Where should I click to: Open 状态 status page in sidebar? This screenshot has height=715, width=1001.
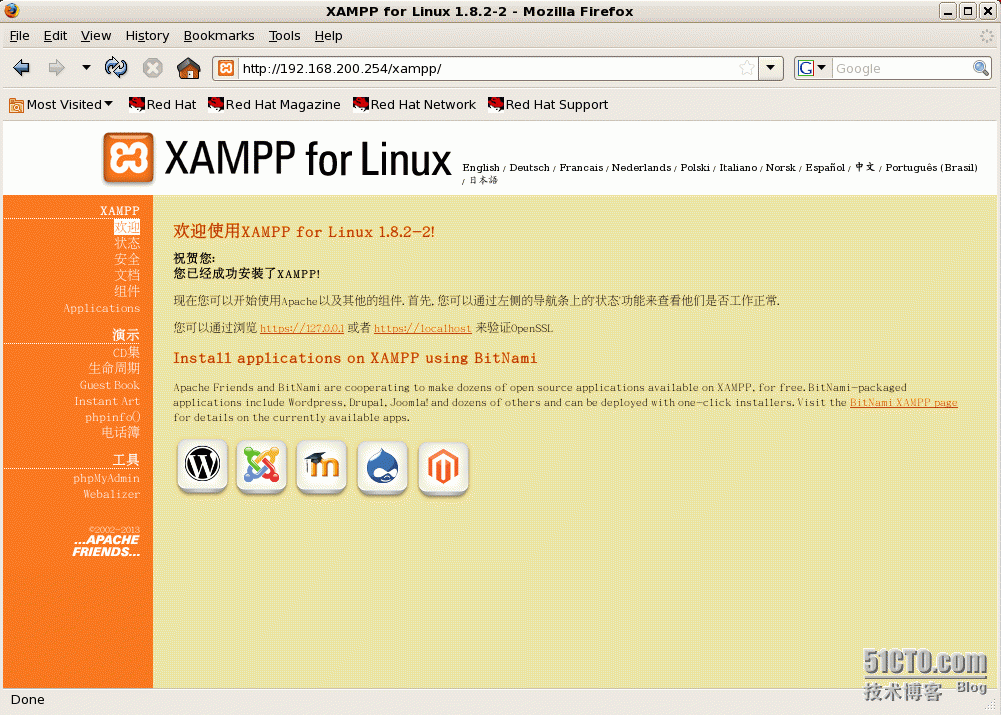tap(126, 243)
